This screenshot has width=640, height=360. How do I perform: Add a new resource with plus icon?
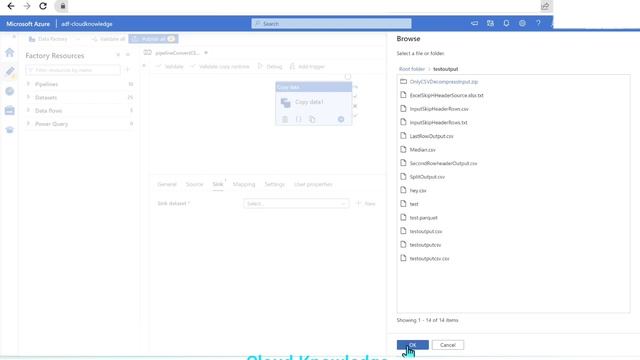click(x=127, y=70)
